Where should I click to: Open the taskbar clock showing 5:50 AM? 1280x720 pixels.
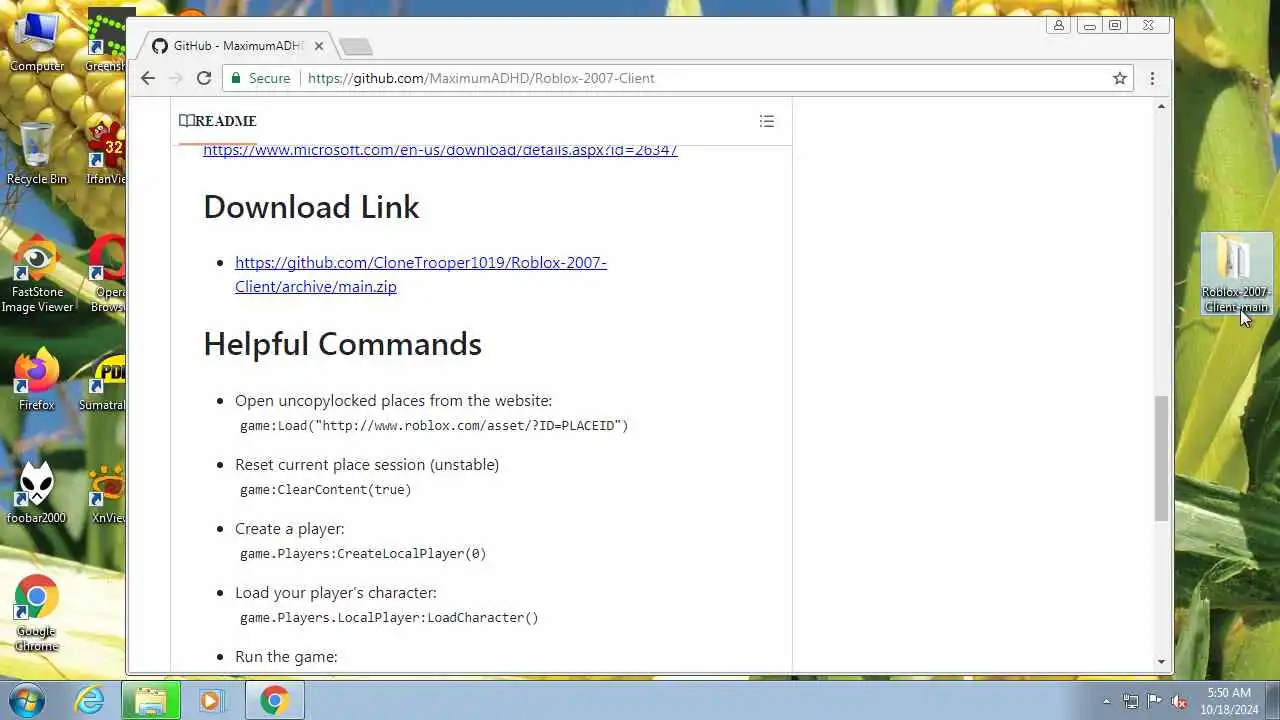[1229, 700]
